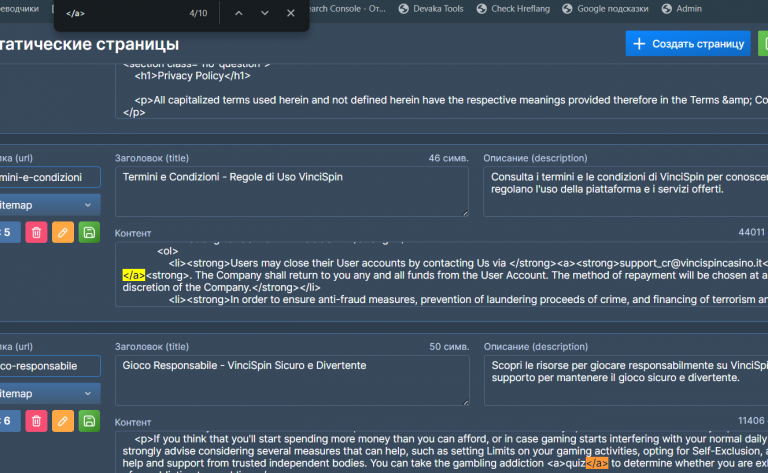This screenshot has height=473, width=768.
Task: Click the Контент label above terms content
Action: tap(133, 233)
